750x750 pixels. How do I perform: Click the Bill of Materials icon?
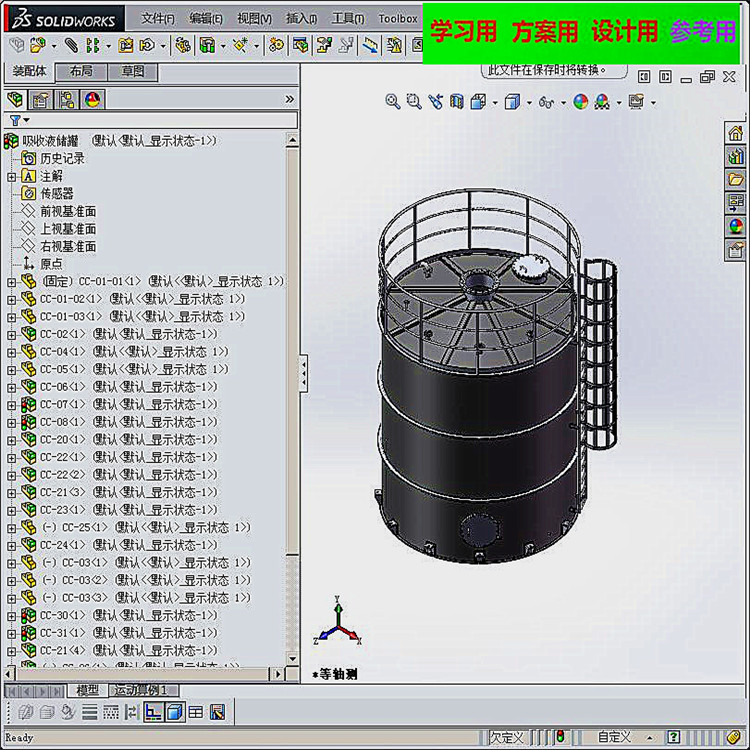pyautogui.click(x=300, y=45)
